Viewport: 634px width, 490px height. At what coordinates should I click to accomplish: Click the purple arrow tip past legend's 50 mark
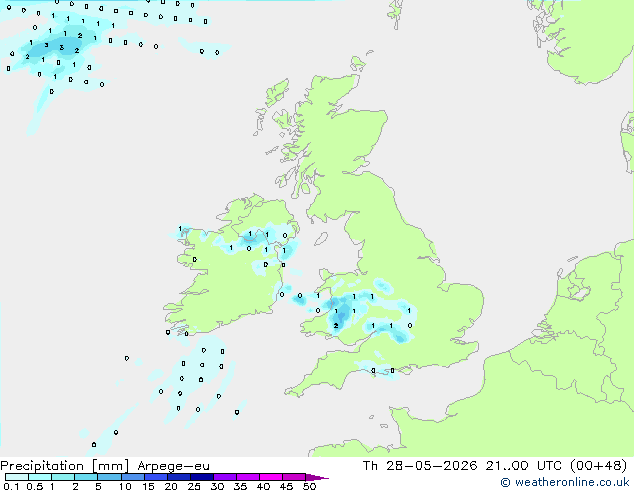(x=317, y=477)
